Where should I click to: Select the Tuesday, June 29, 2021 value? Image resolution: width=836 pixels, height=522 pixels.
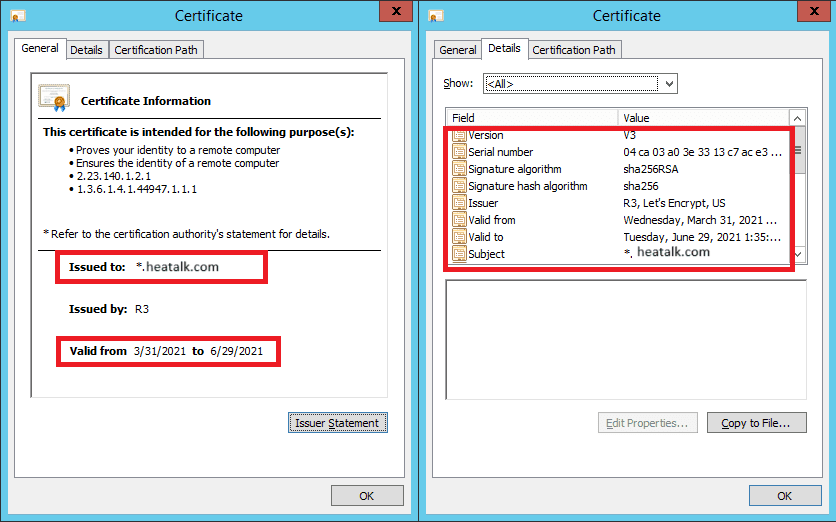click(702, 237)
